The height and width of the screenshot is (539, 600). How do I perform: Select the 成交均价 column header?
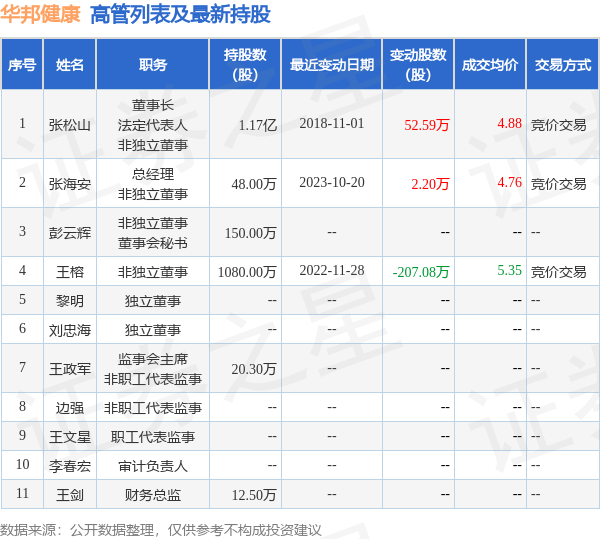(490, 65)
